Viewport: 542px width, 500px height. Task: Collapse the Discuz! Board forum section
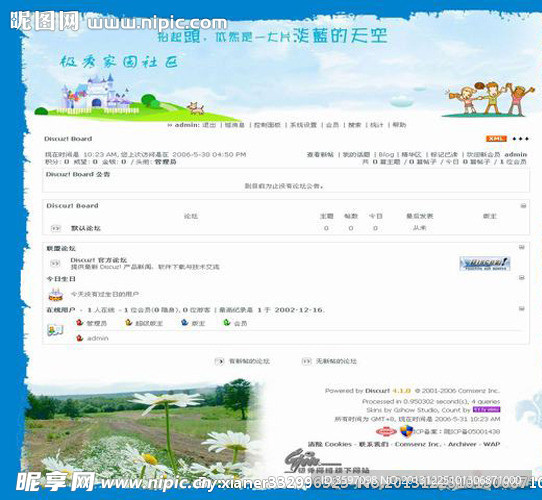[523, 206]
